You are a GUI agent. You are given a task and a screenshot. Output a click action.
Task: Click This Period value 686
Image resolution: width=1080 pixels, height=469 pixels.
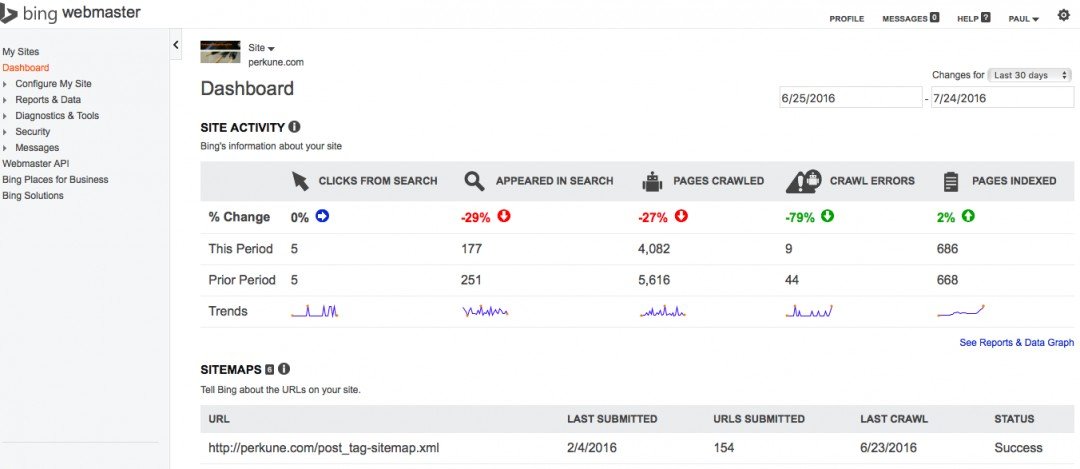coord(947,249)
